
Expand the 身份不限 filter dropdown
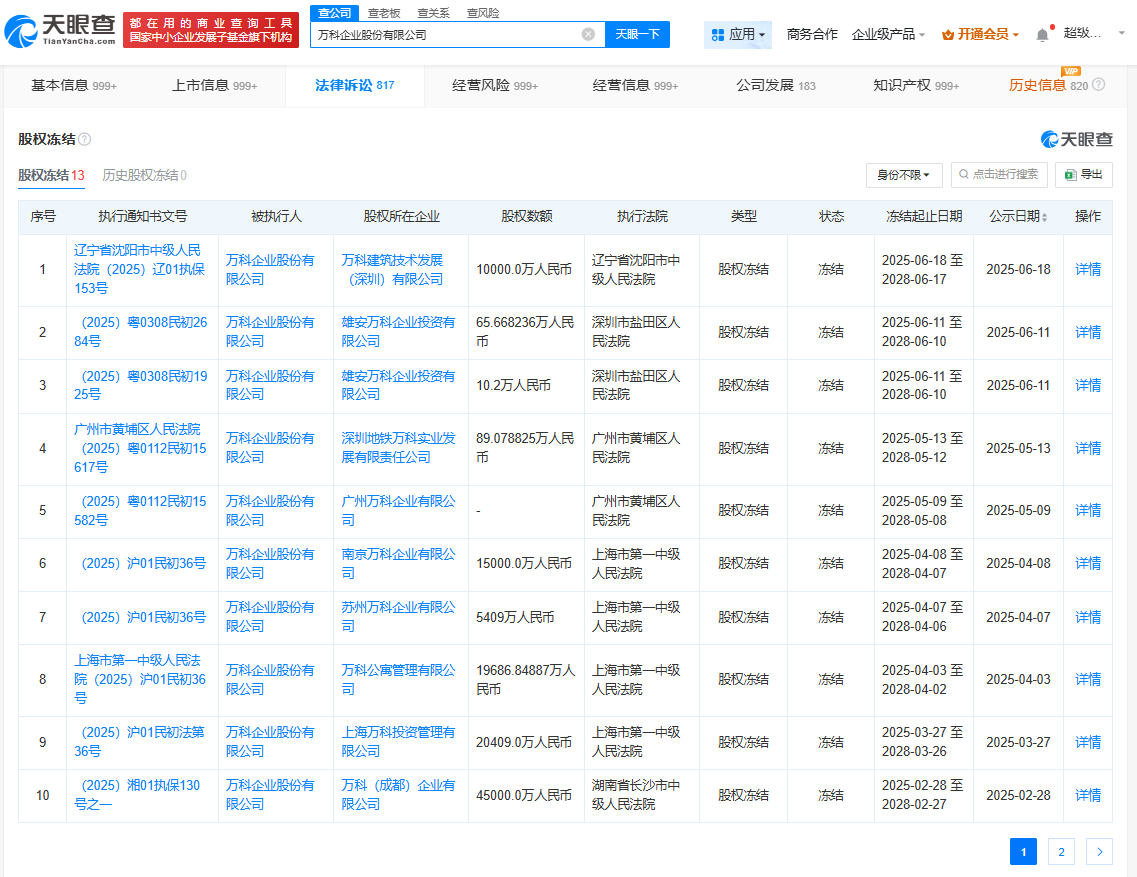click(x=904, y=175)
